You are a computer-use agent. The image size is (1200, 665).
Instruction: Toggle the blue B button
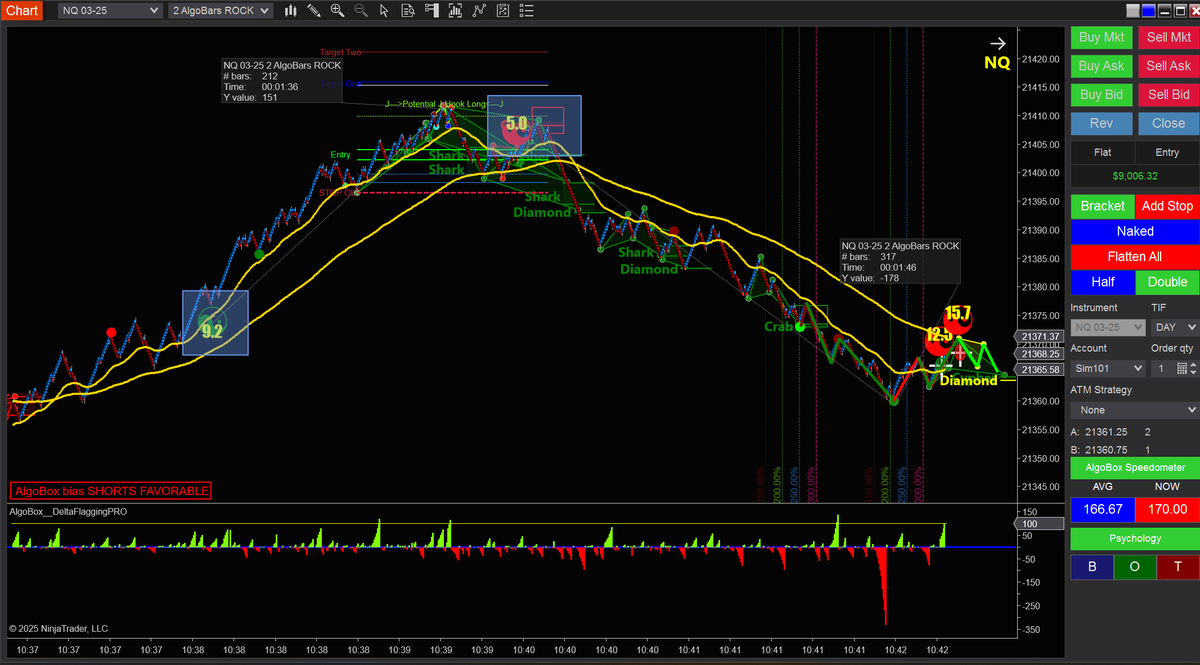click(x=1091, y=567)
